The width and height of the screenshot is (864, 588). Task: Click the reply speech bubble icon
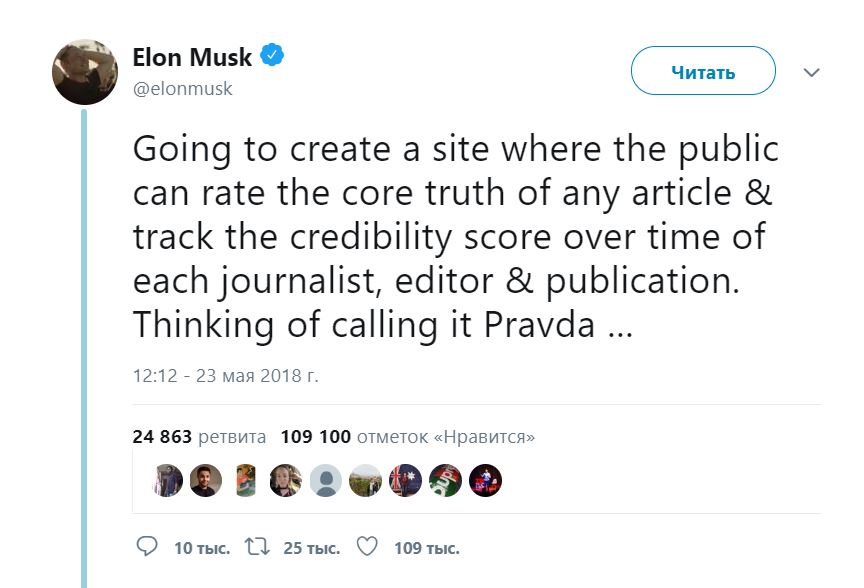(146, 547)
